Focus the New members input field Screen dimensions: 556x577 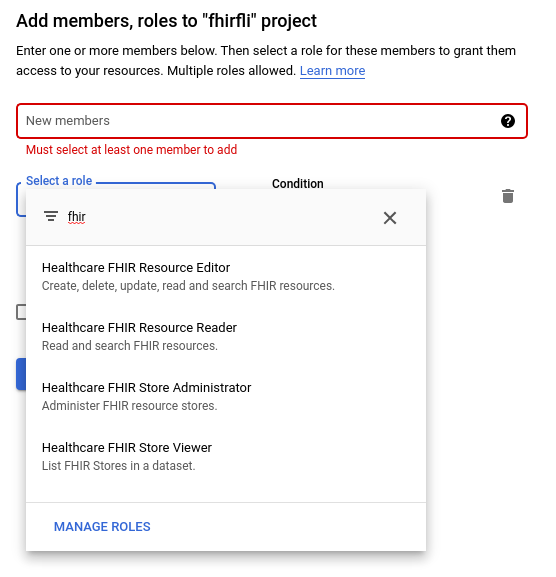click(x=272, y=121)
